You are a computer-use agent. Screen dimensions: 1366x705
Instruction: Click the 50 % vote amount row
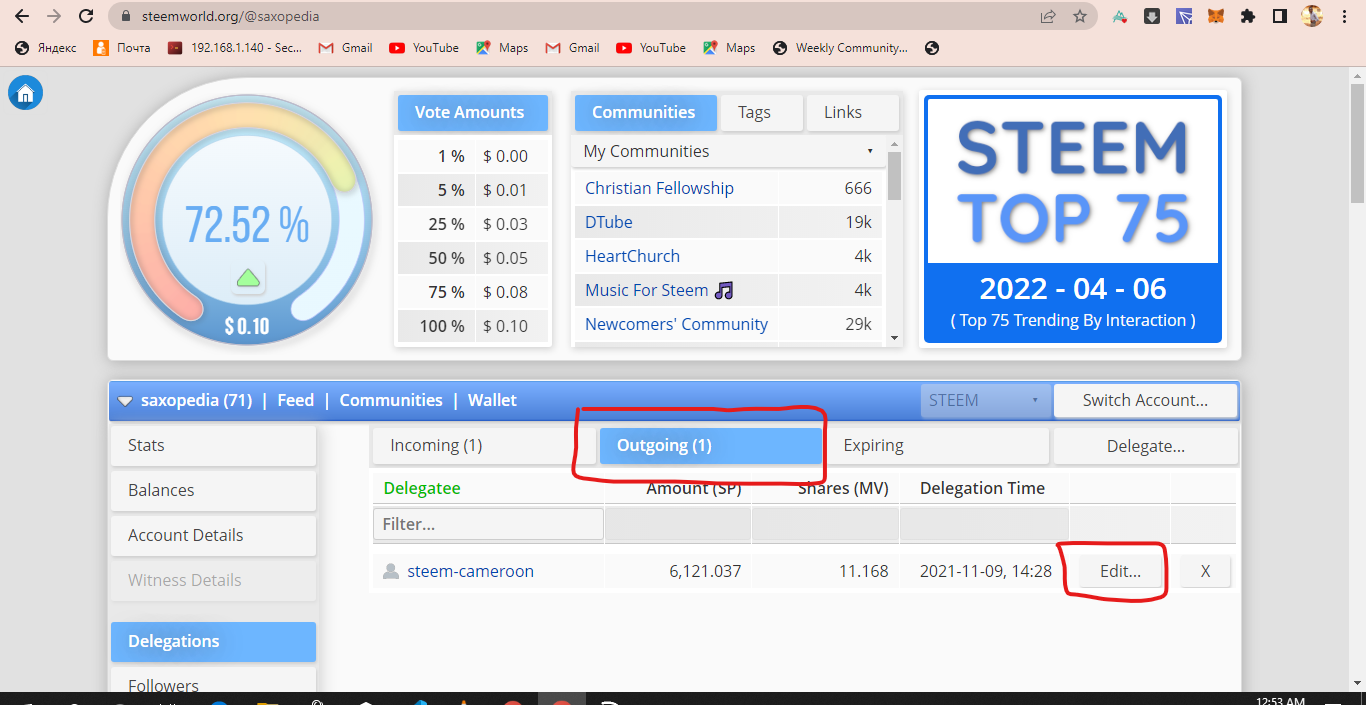coord(473,258)
